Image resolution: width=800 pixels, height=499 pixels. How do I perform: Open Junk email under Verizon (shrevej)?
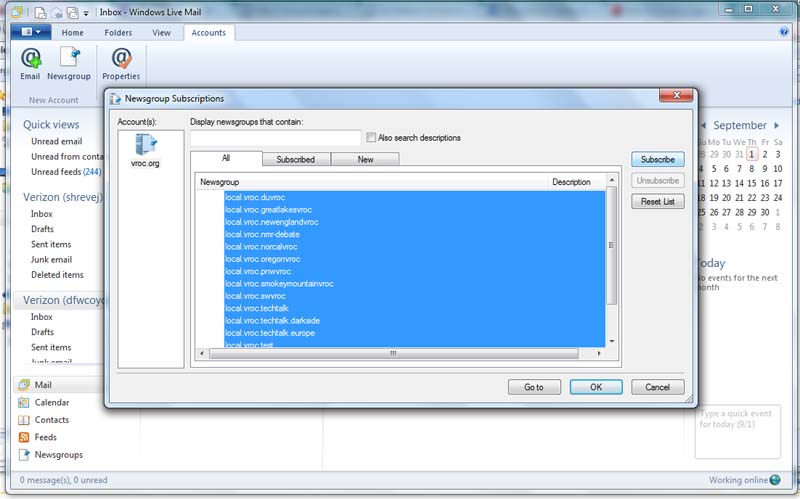click(52, 259)
